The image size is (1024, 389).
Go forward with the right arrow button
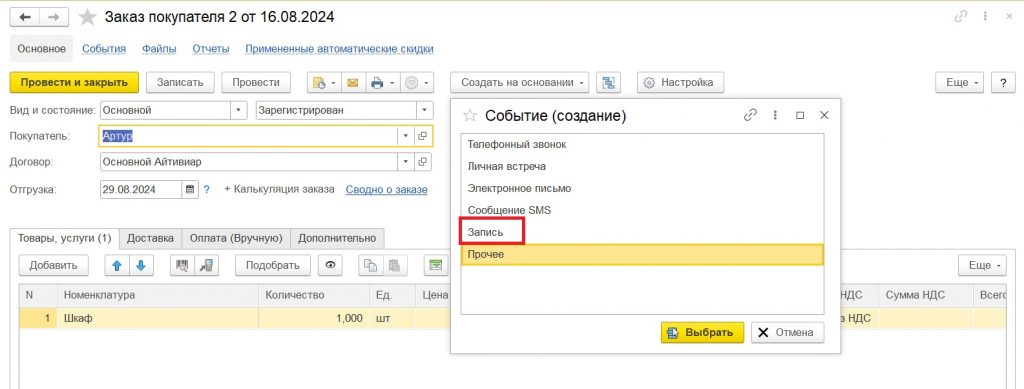click(x=55, y=17)
